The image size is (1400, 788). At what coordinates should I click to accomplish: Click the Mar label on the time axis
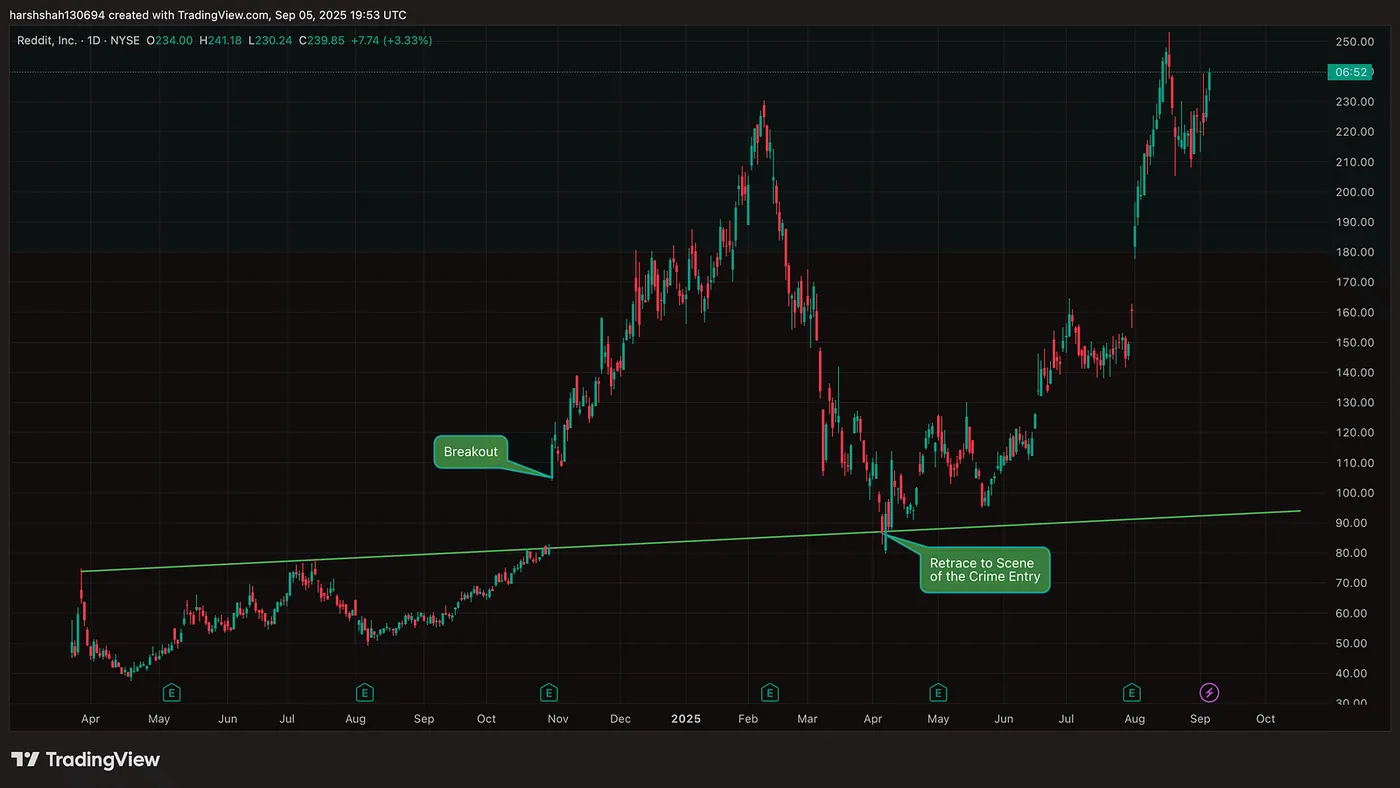point(807,719)
